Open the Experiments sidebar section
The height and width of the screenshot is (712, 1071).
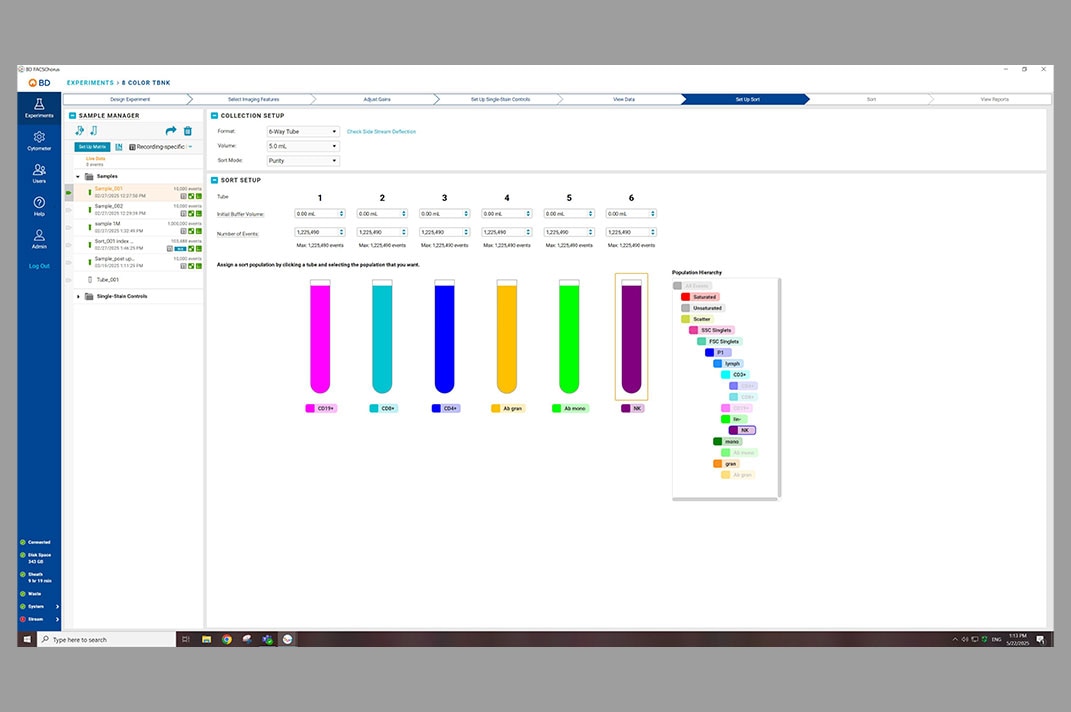pos(39,108)
